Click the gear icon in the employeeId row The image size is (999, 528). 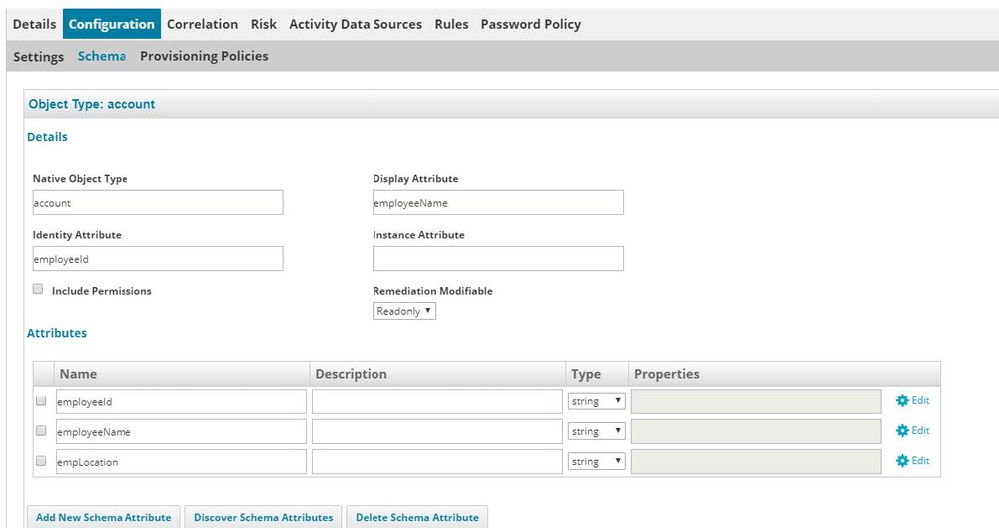tap(902, 401)
